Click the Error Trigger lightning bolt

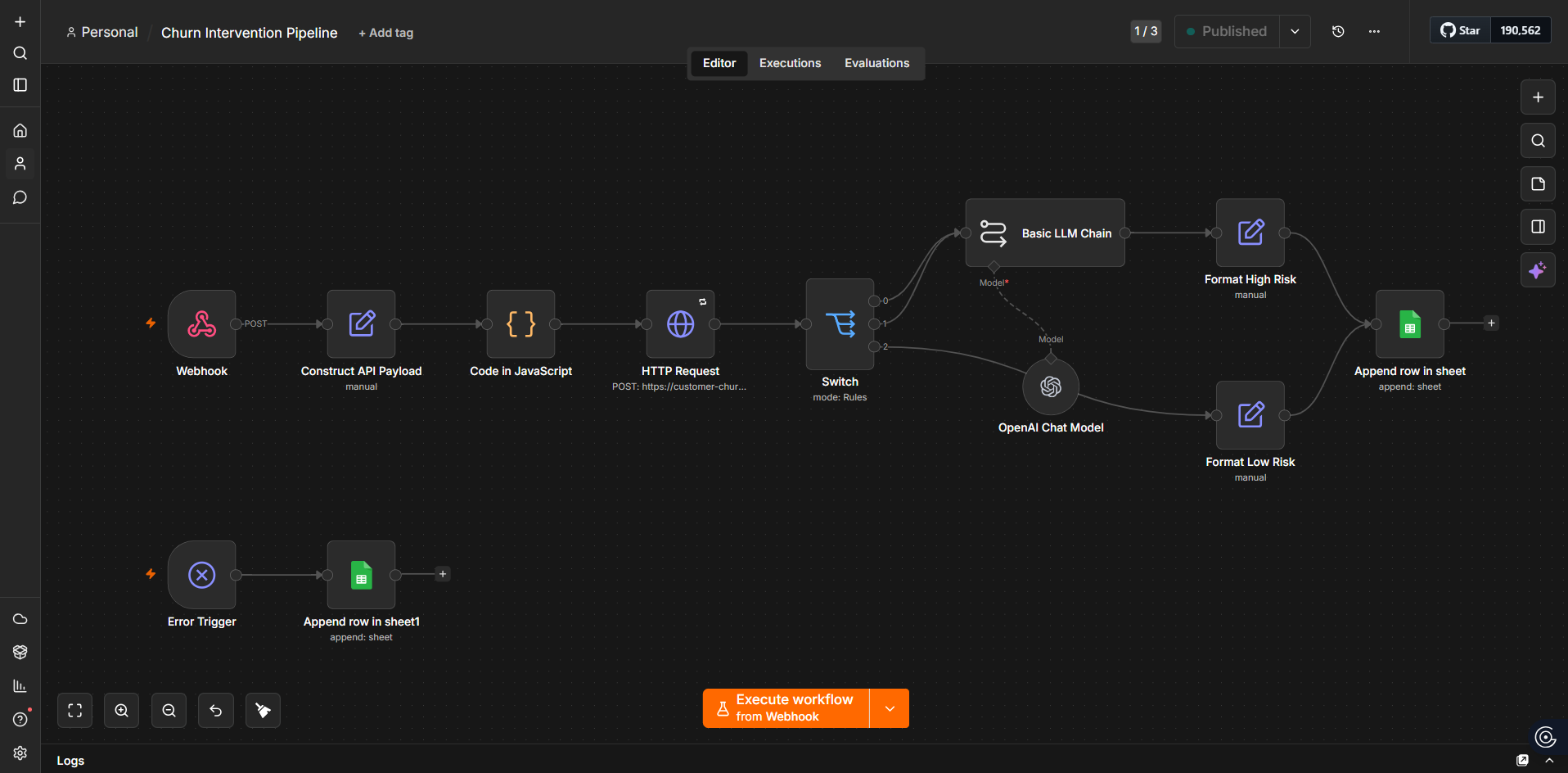pyautogui.click(x=151, y=574)
